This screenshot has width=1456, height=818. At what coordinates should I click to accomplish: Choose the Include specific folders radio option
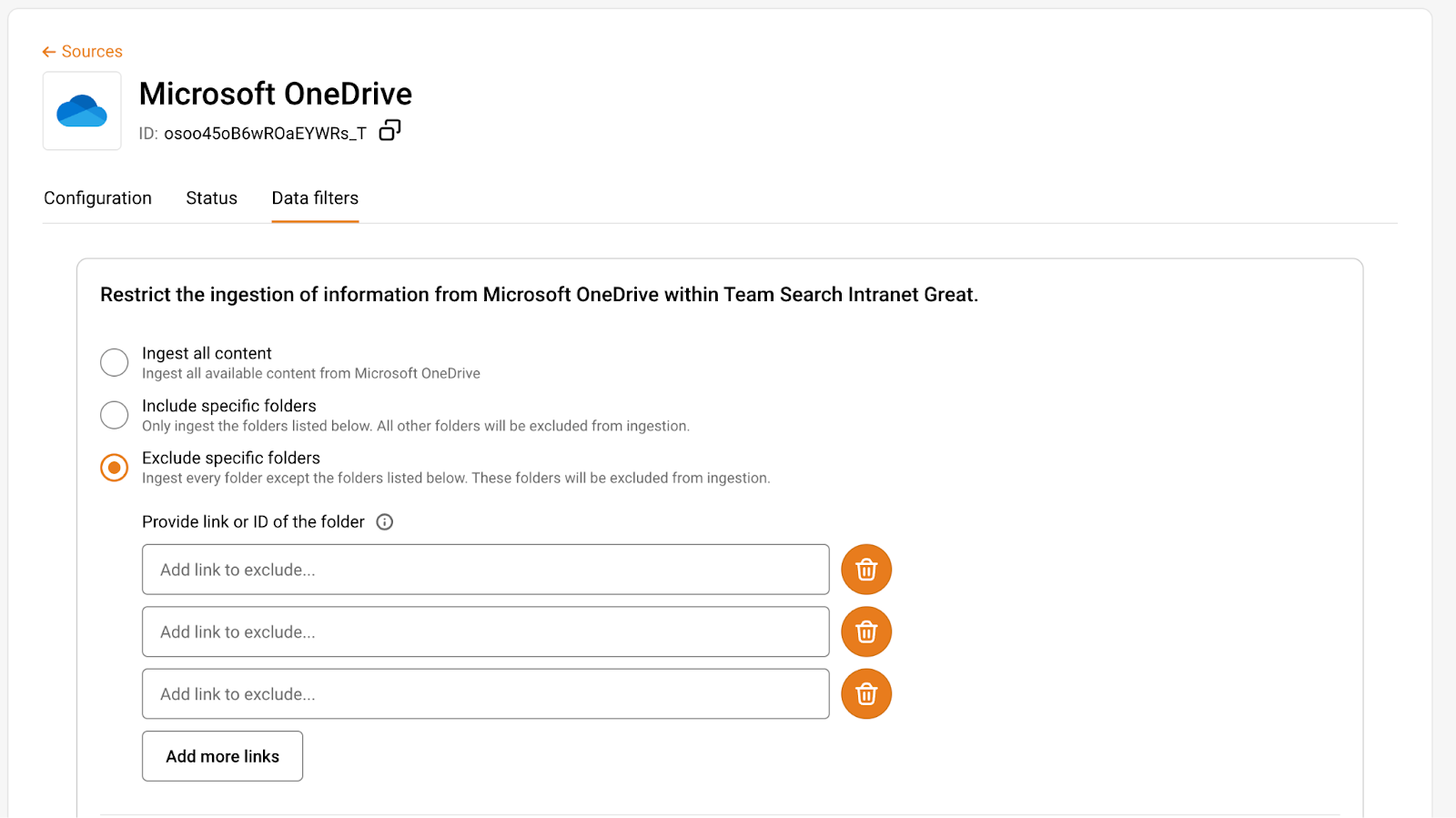pyautogui.click(x=114, y=415)
